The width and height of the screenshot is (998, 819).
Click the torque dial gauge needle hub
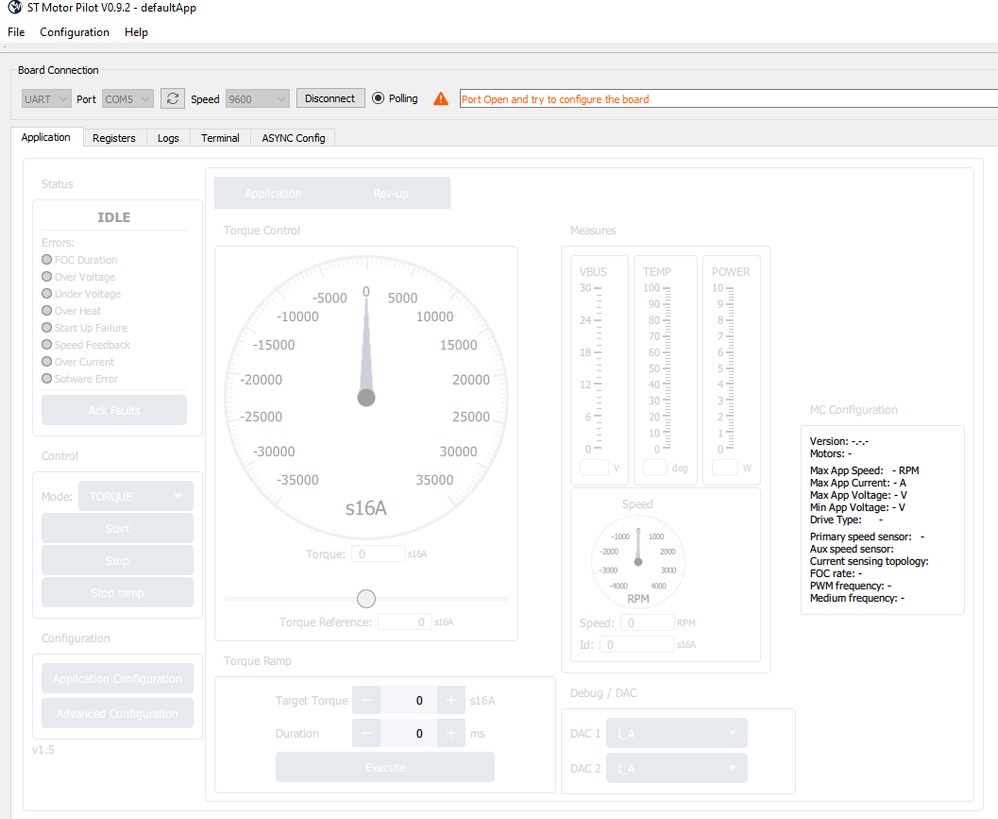[x=366, y=398]
